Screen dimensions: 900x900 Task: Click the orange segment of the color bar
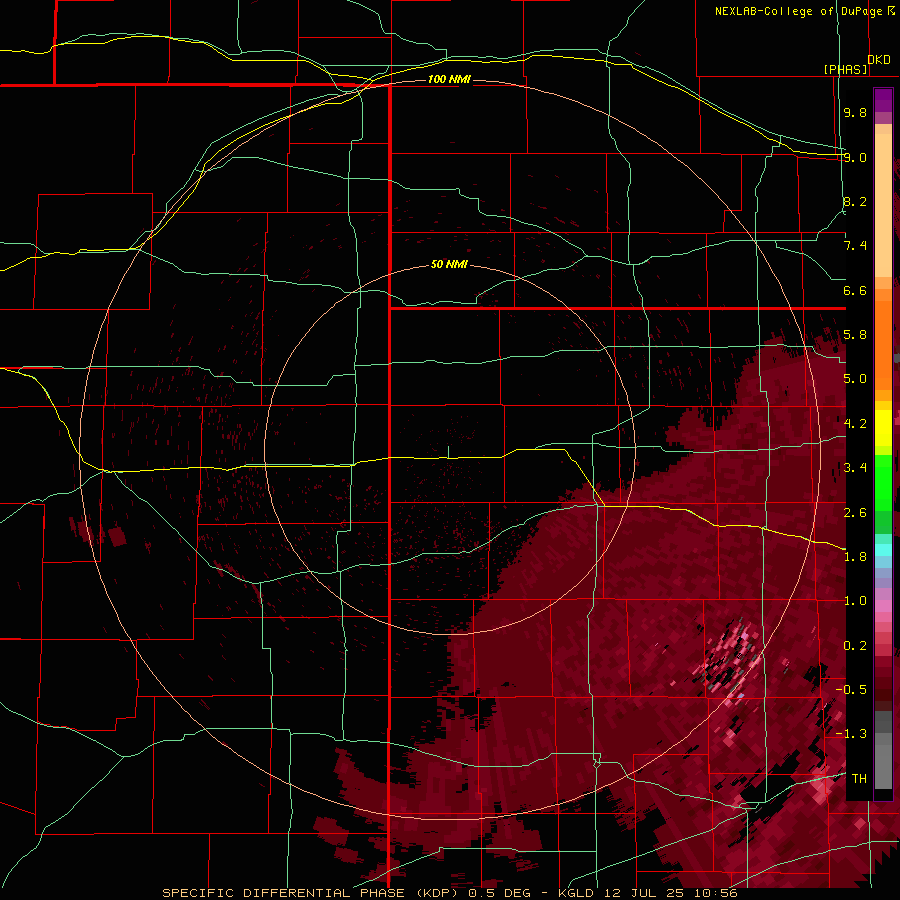click(883, 344)
